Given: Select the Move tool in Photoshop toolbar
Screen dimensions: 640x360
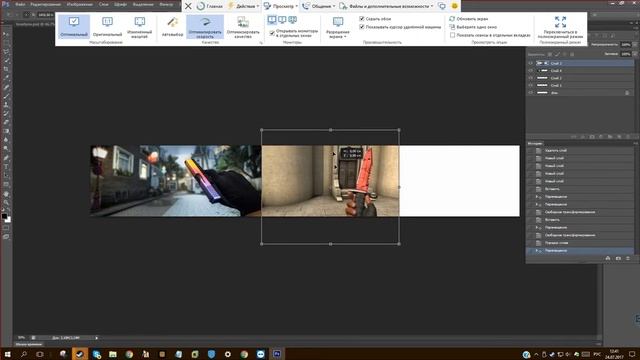Looking at the screenshot, I should pyautogui.click(x=6, y=34).
